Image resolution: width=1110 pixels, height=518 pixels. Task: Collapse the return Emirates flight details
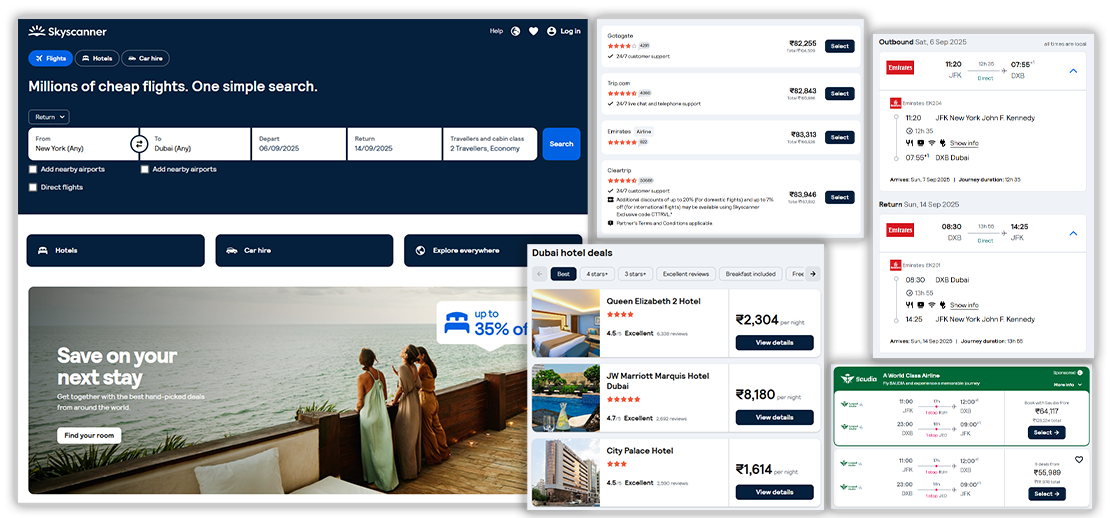(1073, 234)
